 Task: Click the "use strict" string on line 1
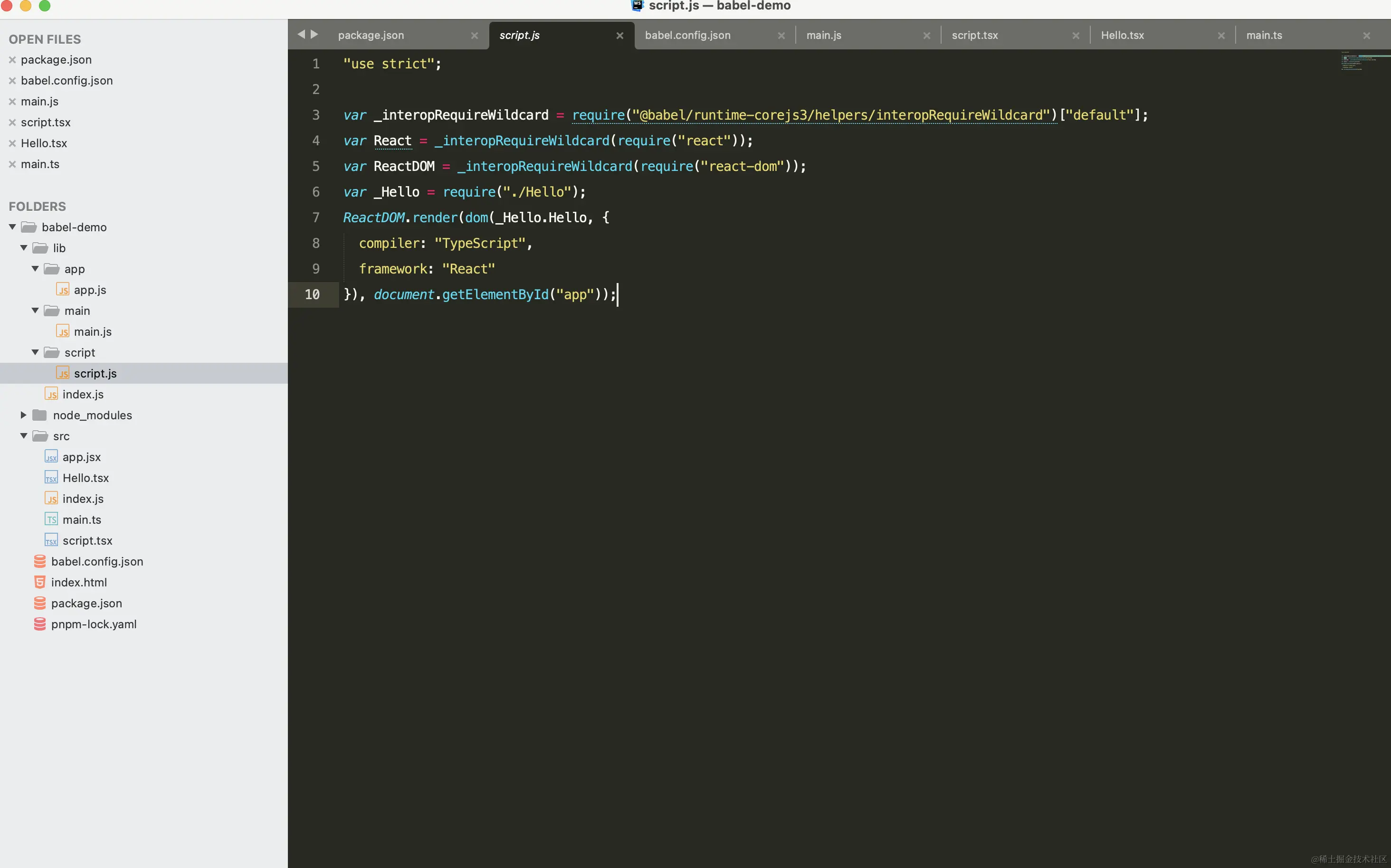click(388, 64)
